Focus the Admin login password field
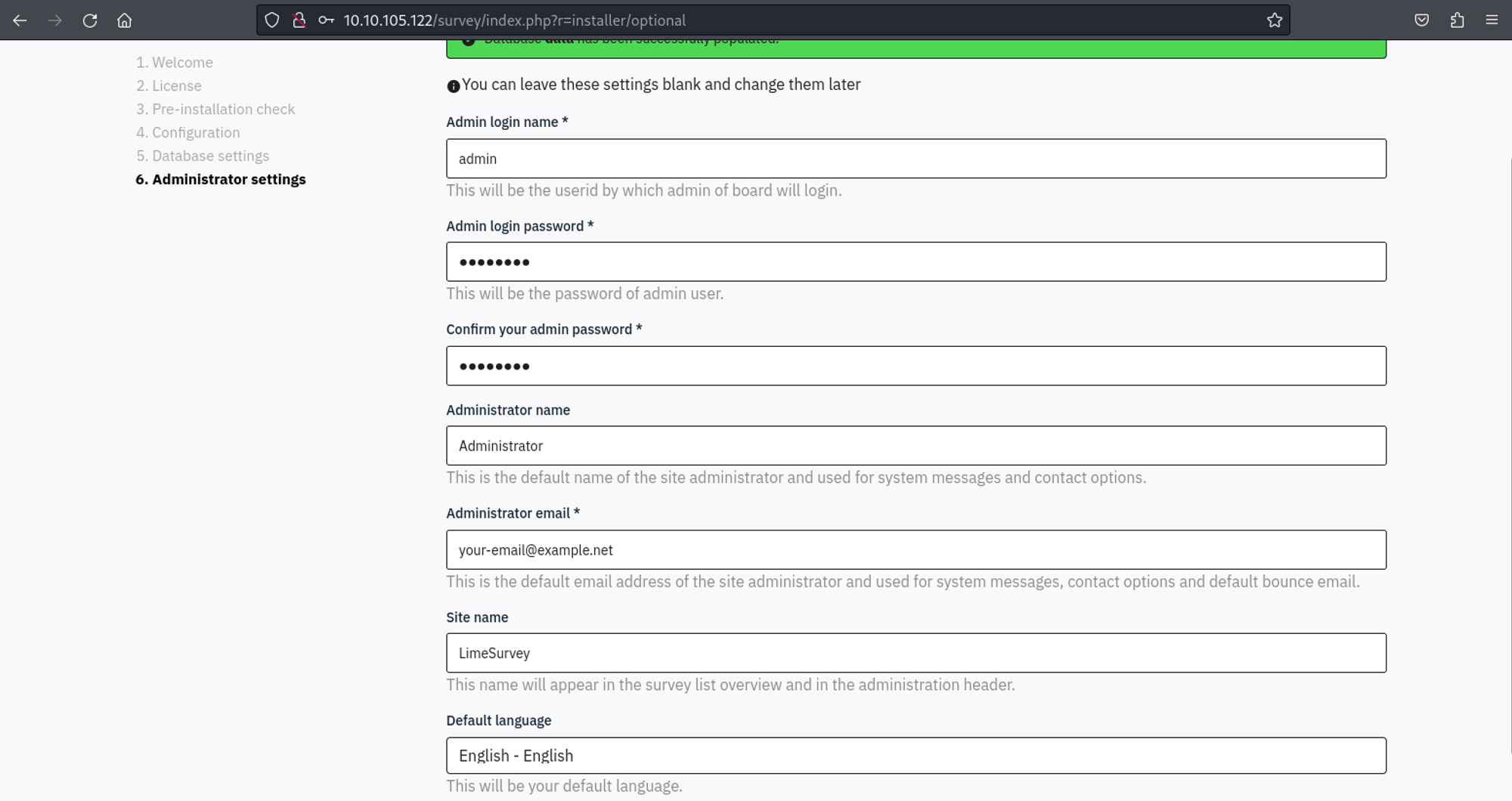 (916, 262)
